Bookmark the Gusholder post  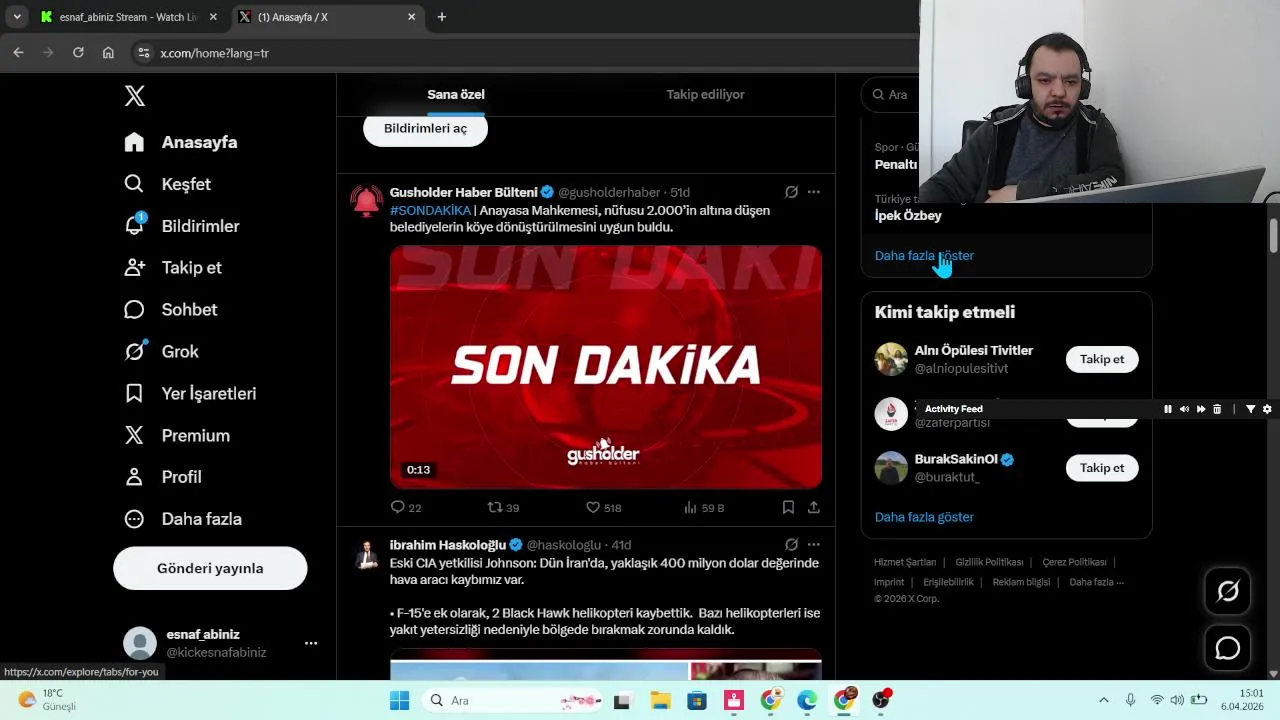tap(788, 508)
